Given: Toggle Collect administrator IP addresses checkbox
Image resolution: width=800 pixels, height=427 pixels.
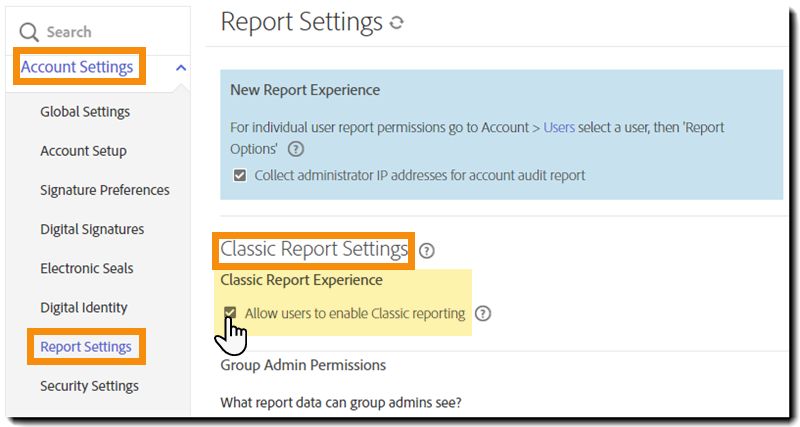Looking at the screenshot, I should pos(239,175).
